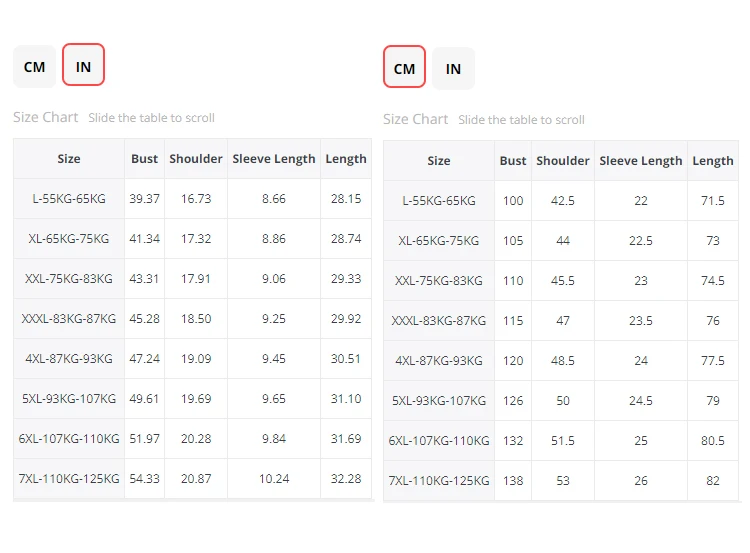Click length value 82

tap(713, 480)
